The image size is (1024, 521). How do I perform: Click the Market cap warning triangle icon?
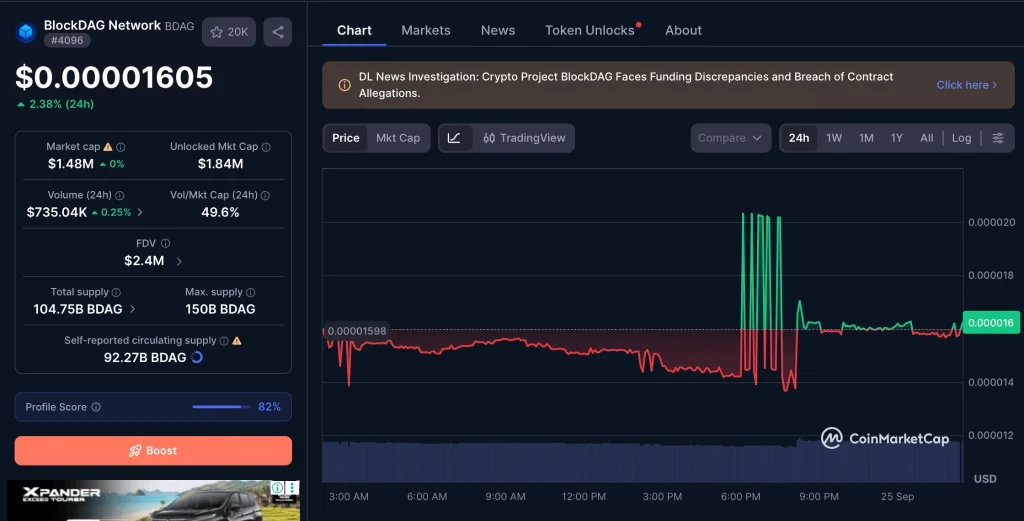tap(108, 147)
